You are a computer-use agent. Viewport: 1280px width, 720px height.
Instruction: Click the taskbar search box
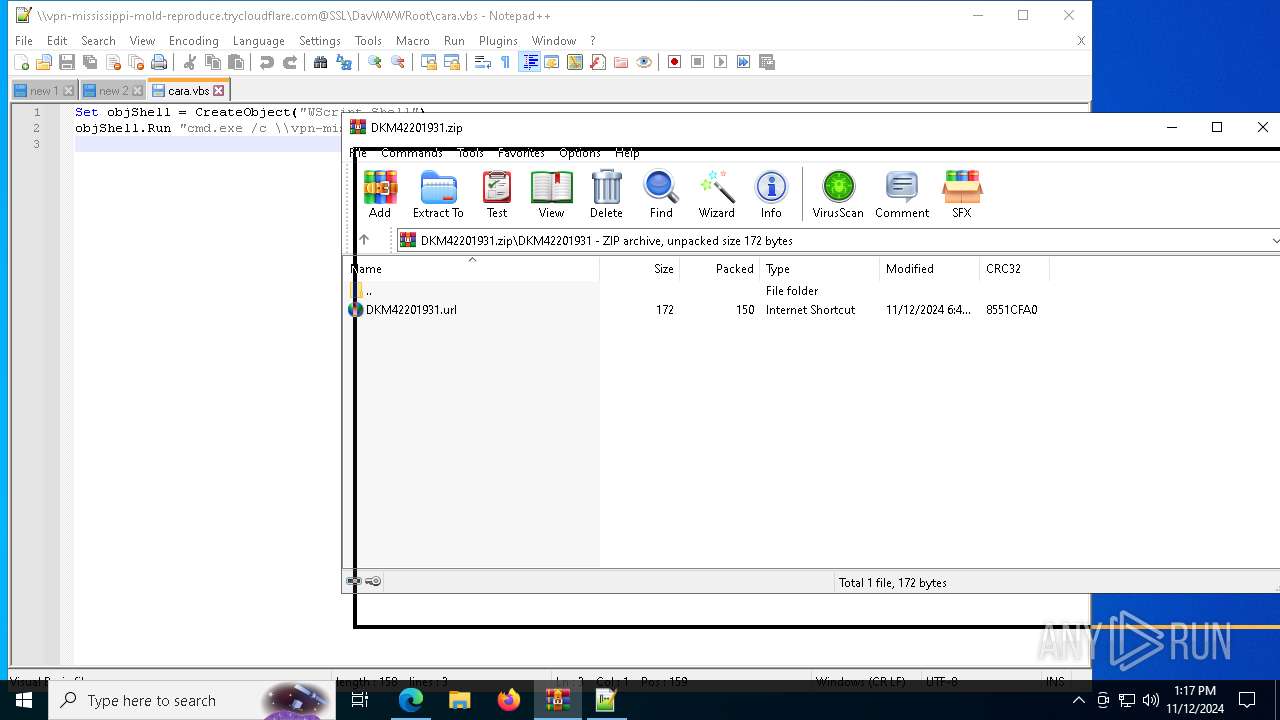(x=191, y=700)
